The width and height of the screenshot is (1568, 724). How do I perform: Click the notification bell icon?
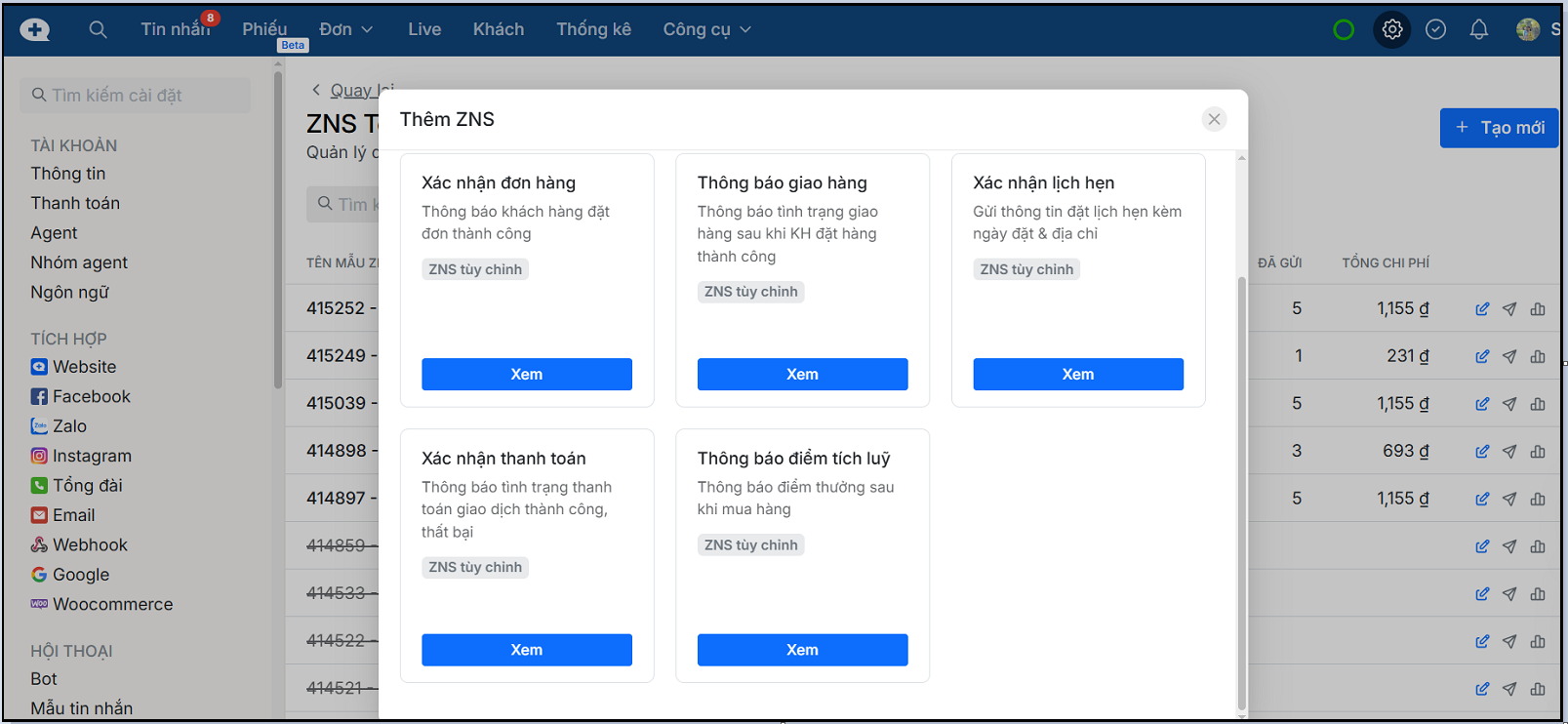pos(1479,29)
